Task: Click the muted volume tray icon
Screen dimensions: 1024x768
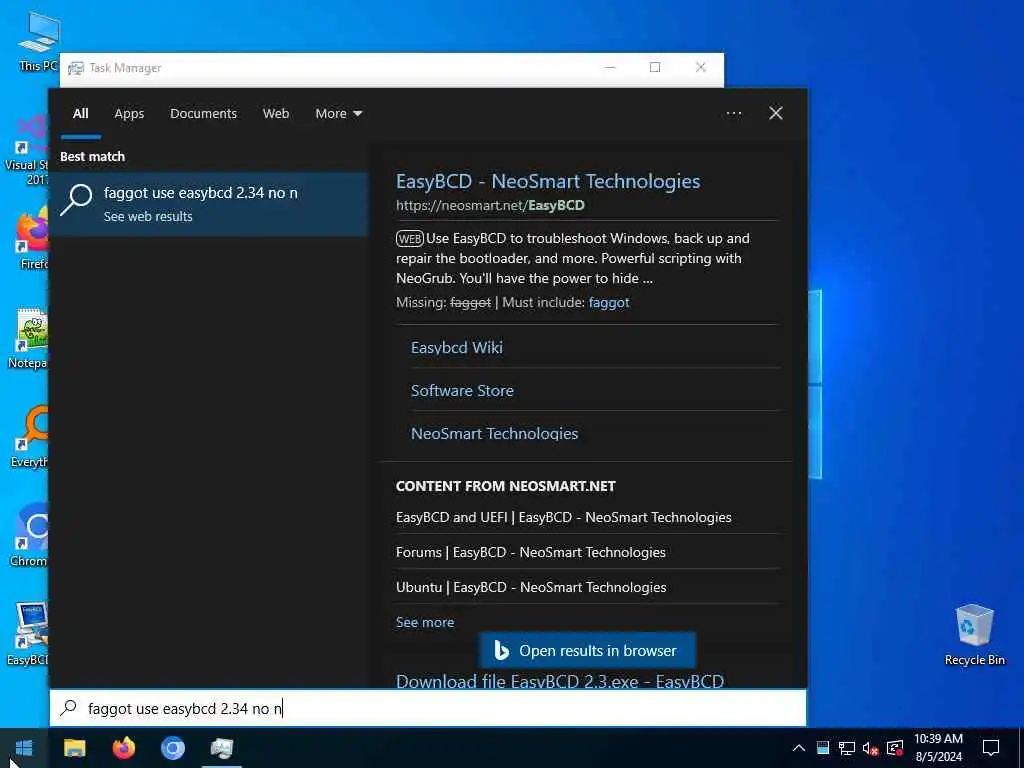Action: tap(871, 748)
